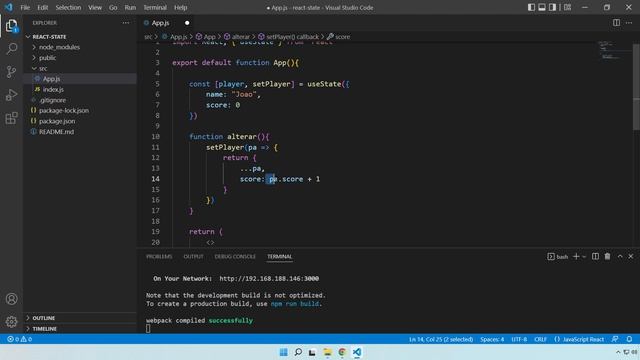
Task: Click unsaved dot on App.js tab
Action: click(x=187, y=23)
